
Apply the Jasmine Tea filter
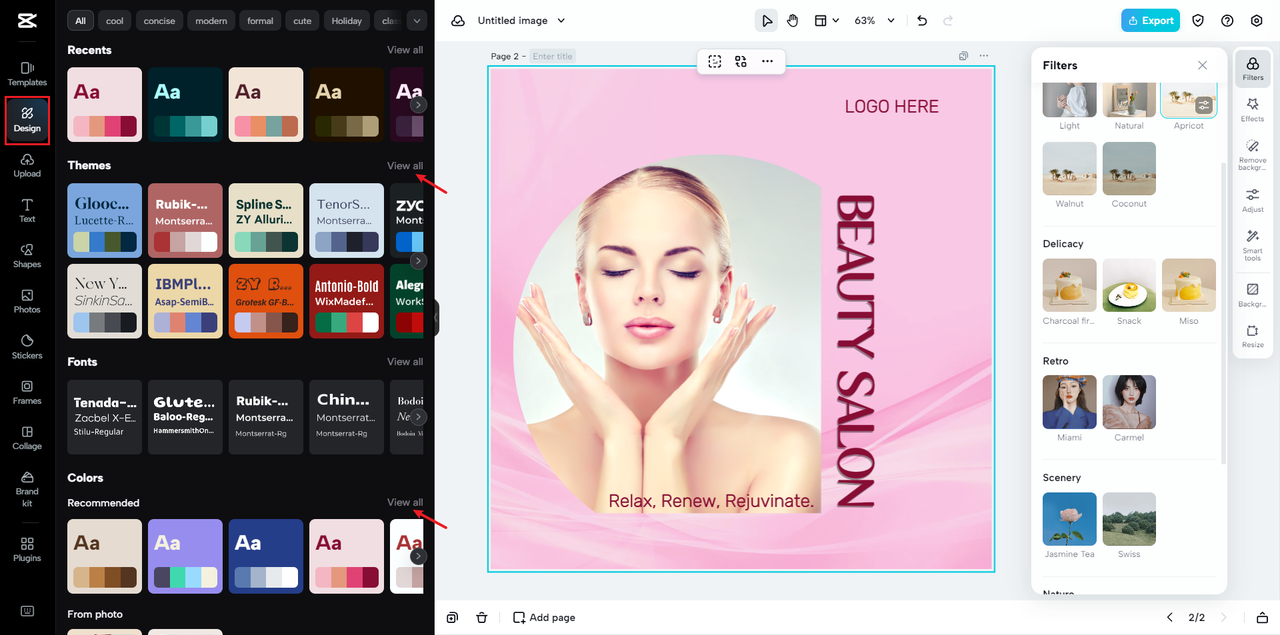1069,519
